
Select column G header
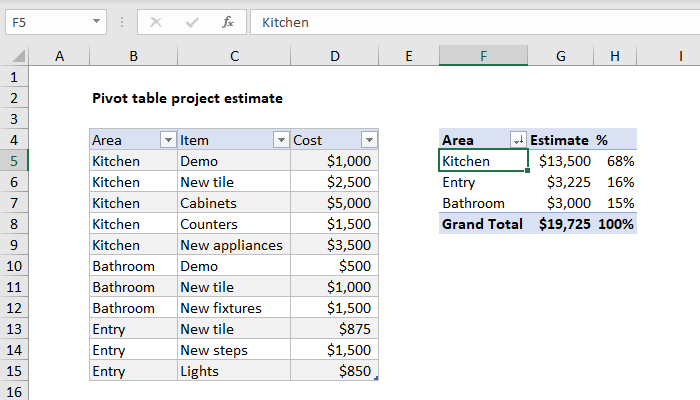561,56
